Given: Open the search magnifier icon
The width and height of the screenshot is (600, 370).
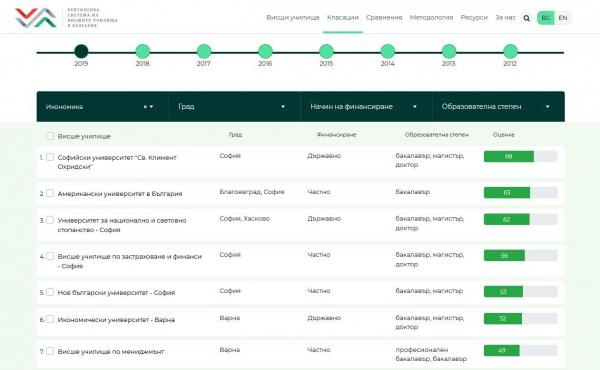Looking at the screenshot, I should (x=527, y=18).
